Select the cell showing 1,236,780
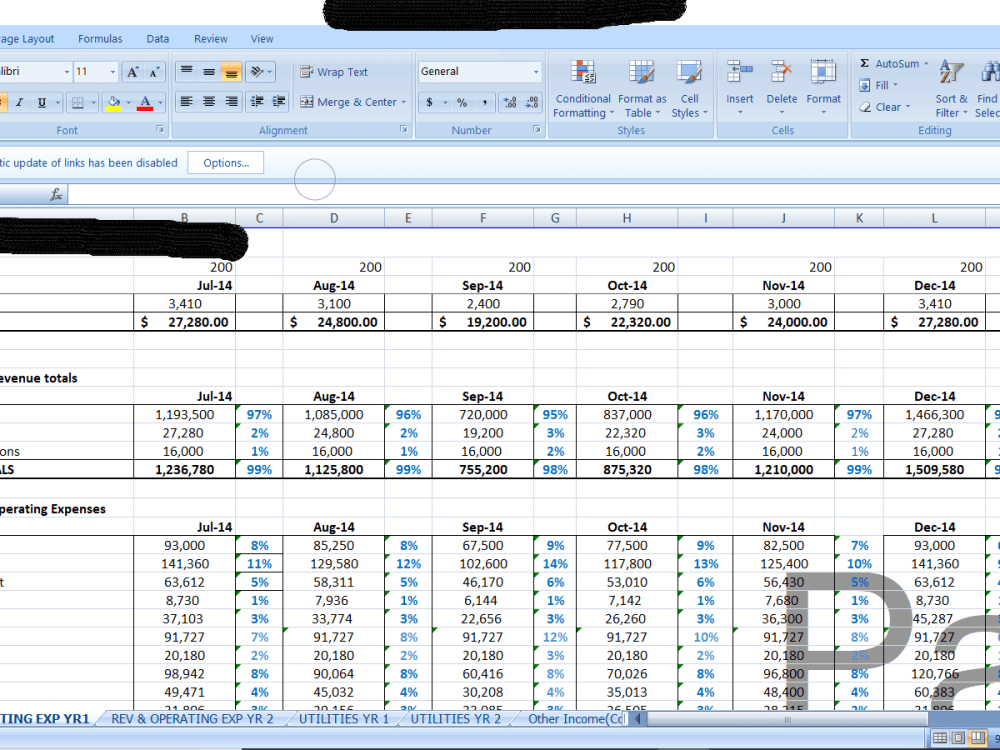The height and width of the screenshot is (750, 1000). [x=184, y=469]
